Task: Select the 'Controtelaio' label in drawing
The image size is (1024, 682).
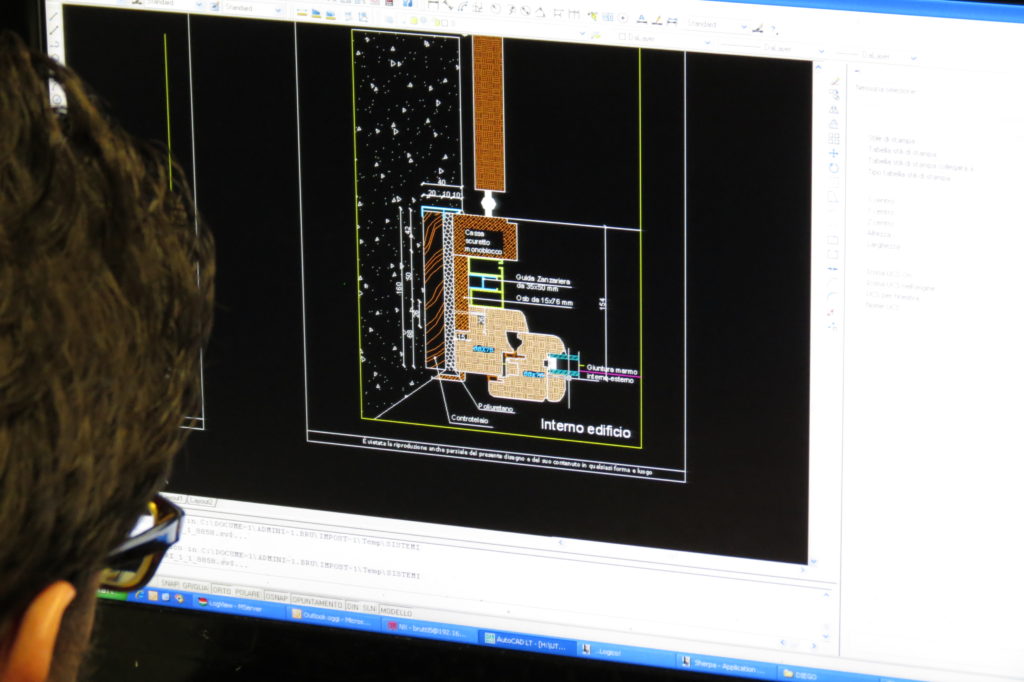Action: point(470,419)
